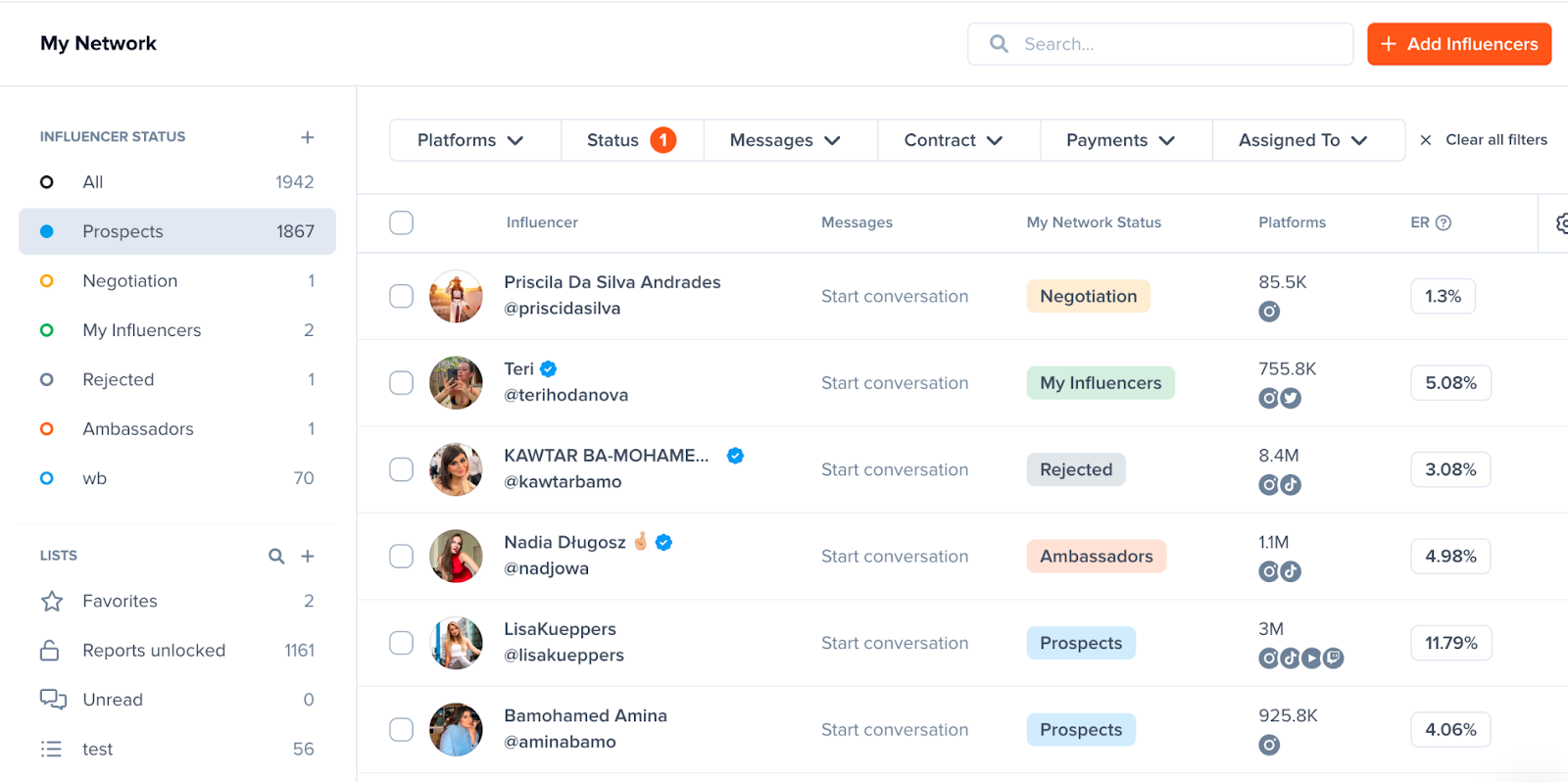Select the Rejected influencer status

tap(118, 379)
